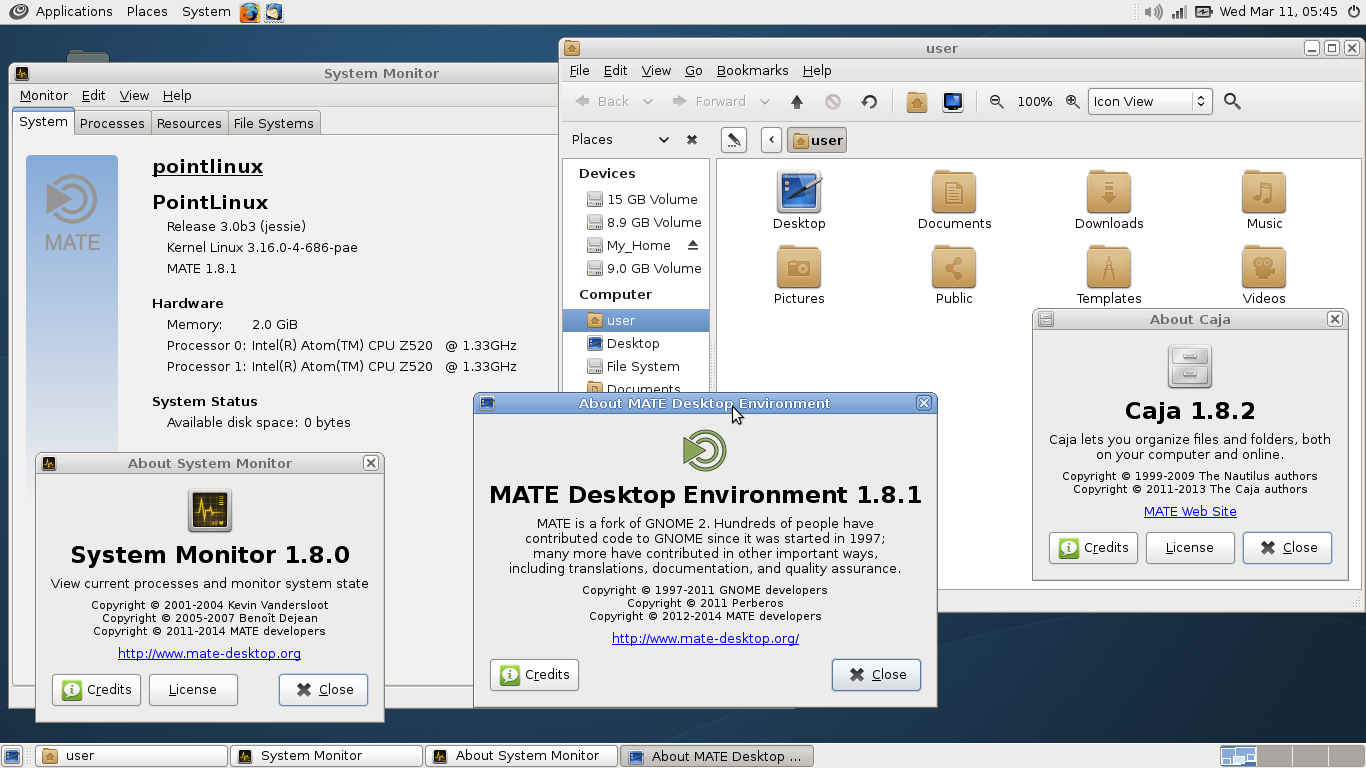Screen dimensions: 1366x768
Task: Launch Firefox from the top panel
Action: pyautogui.click(x=250, y=12)
